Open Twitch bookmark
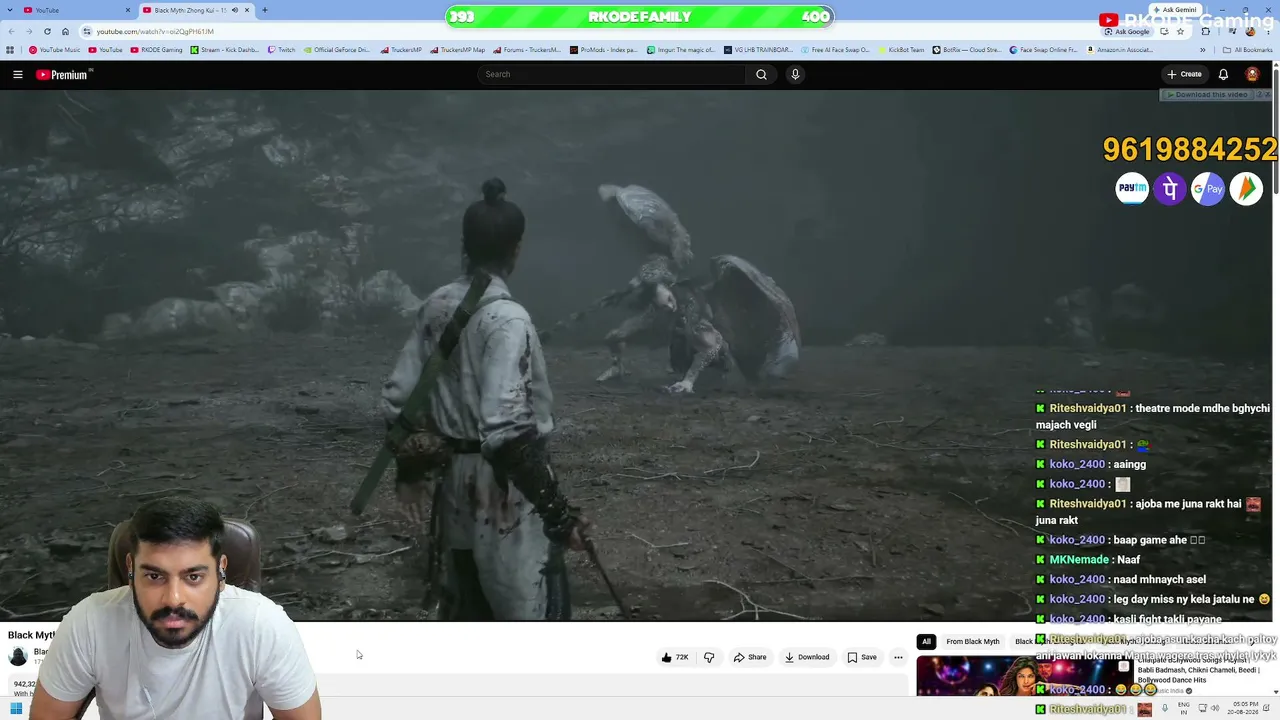 pyautogui.click(x=281, y=50)
